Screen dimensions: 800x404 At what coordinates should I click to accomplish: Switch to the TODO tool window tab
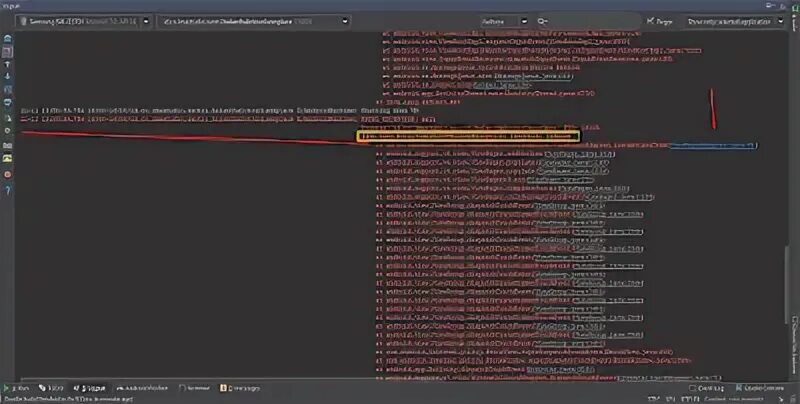click(51, 388)
